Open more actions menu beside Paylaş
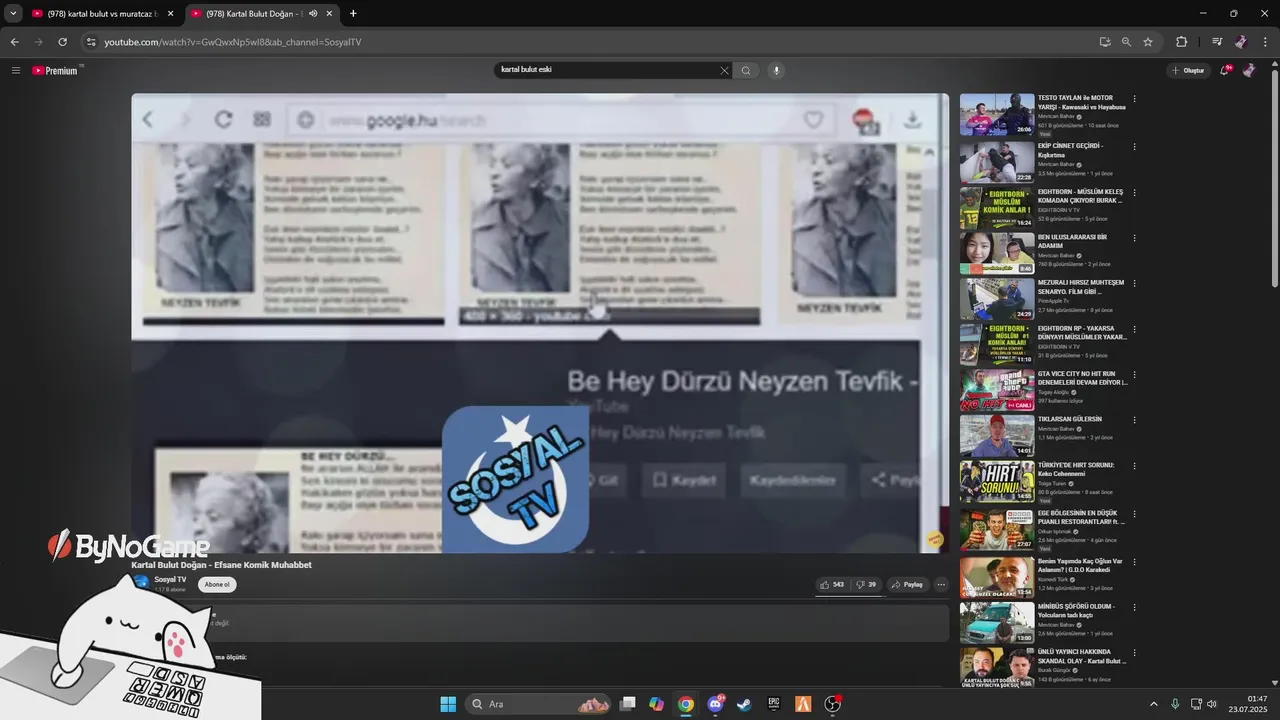Image resolution: width=1280 pixels, height=720 pixels. pyautogui.click(x=941, y=584)
